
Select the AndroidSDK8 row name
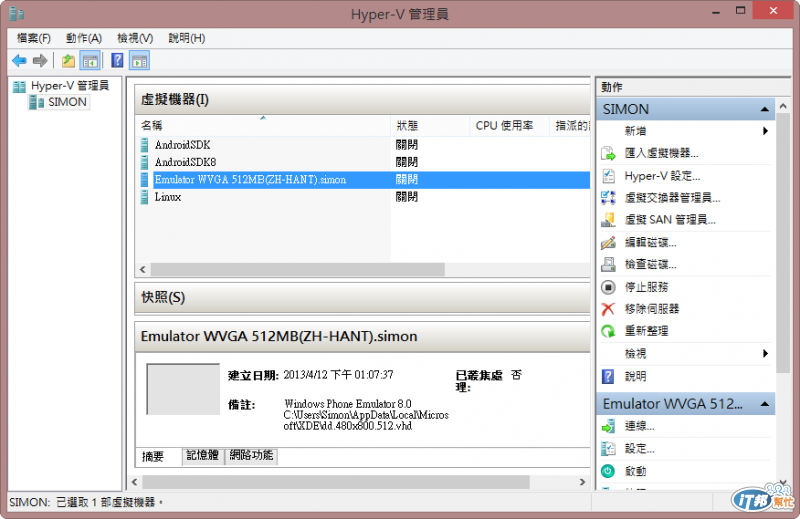pyautogui.click(x=185, y=162)
